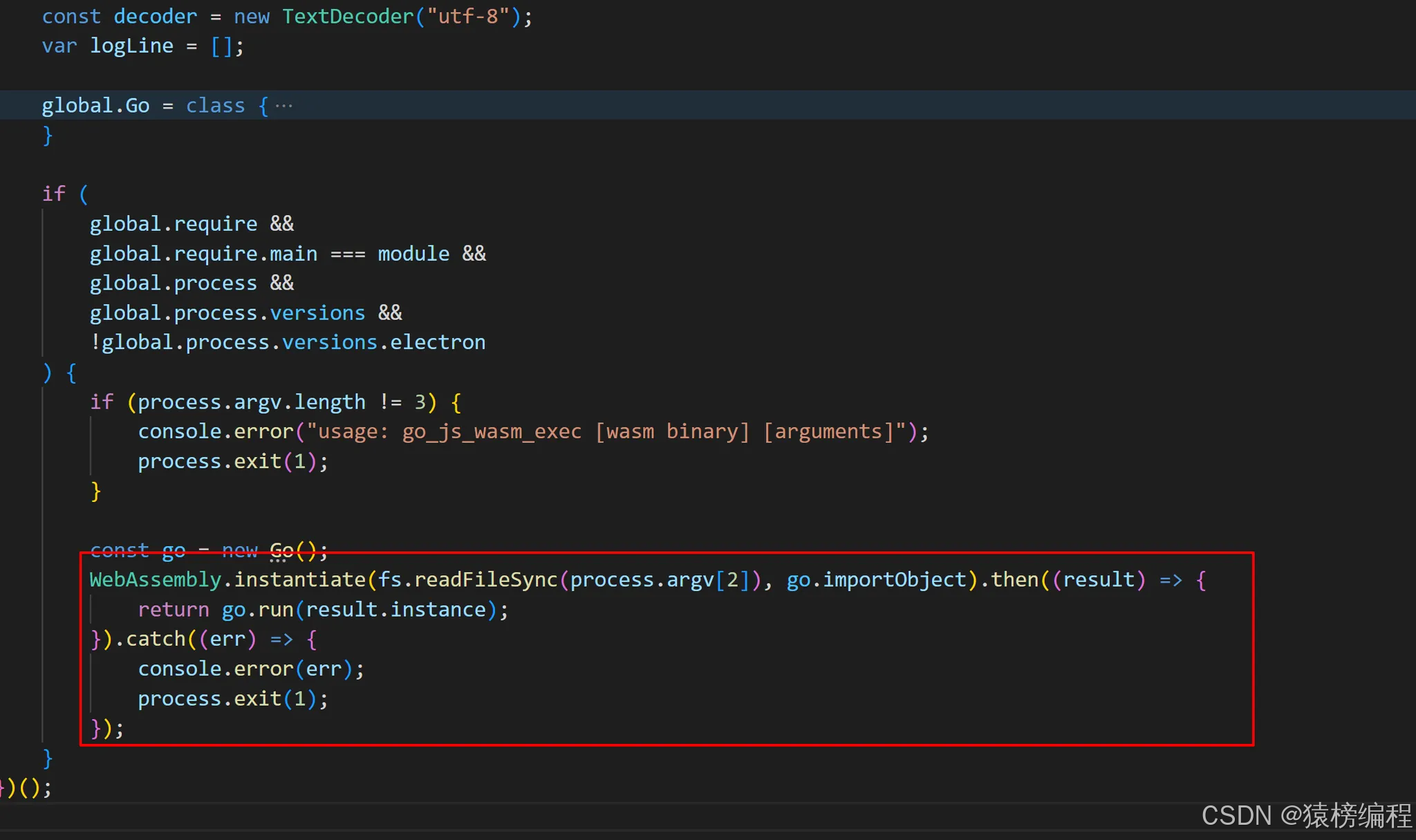Click process.argv.length condition
The height and width of the screenshot is (840, 1416).
tap(250, 402)
